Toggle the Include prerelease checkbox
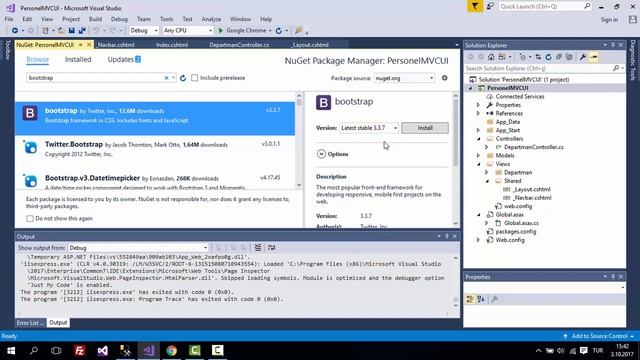The image size is (640, 360). click(x=195, y=78)
